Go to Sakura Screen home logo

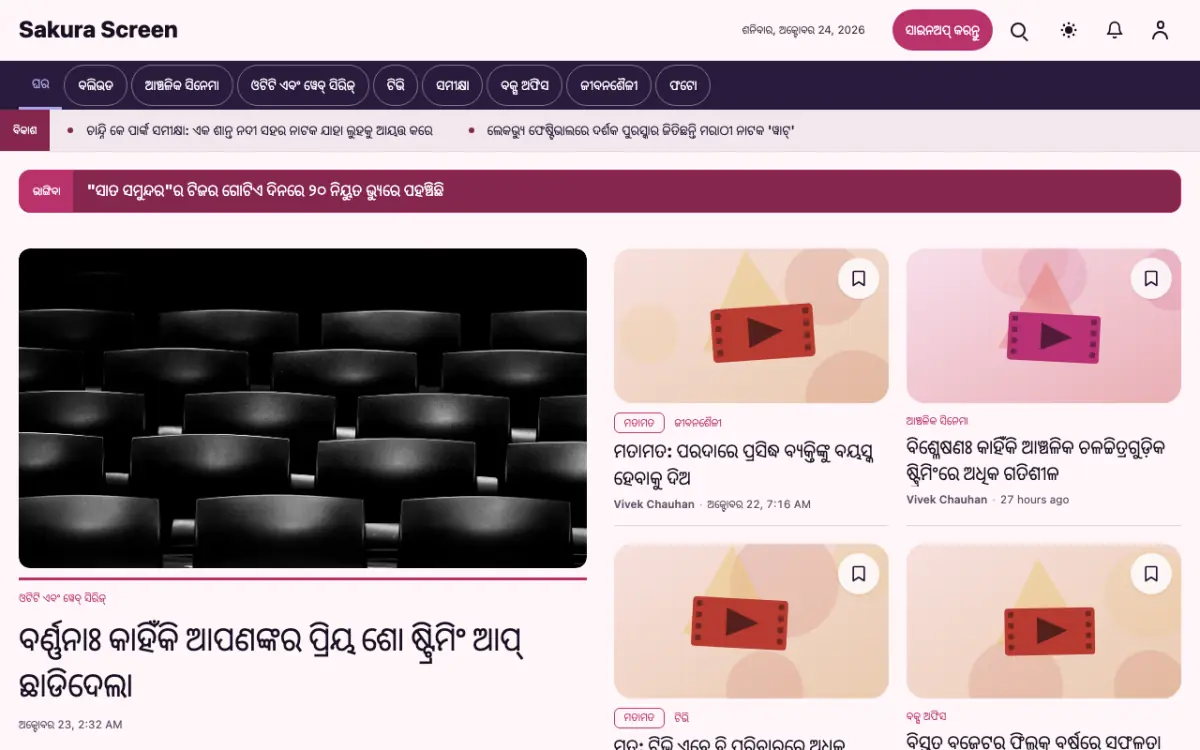tap(98, 30)
